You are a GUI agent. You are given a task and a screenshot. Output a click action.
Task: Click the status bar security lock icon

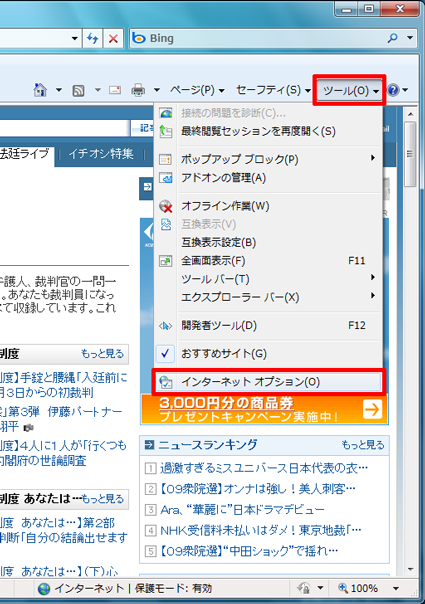[x=304, y=588]
